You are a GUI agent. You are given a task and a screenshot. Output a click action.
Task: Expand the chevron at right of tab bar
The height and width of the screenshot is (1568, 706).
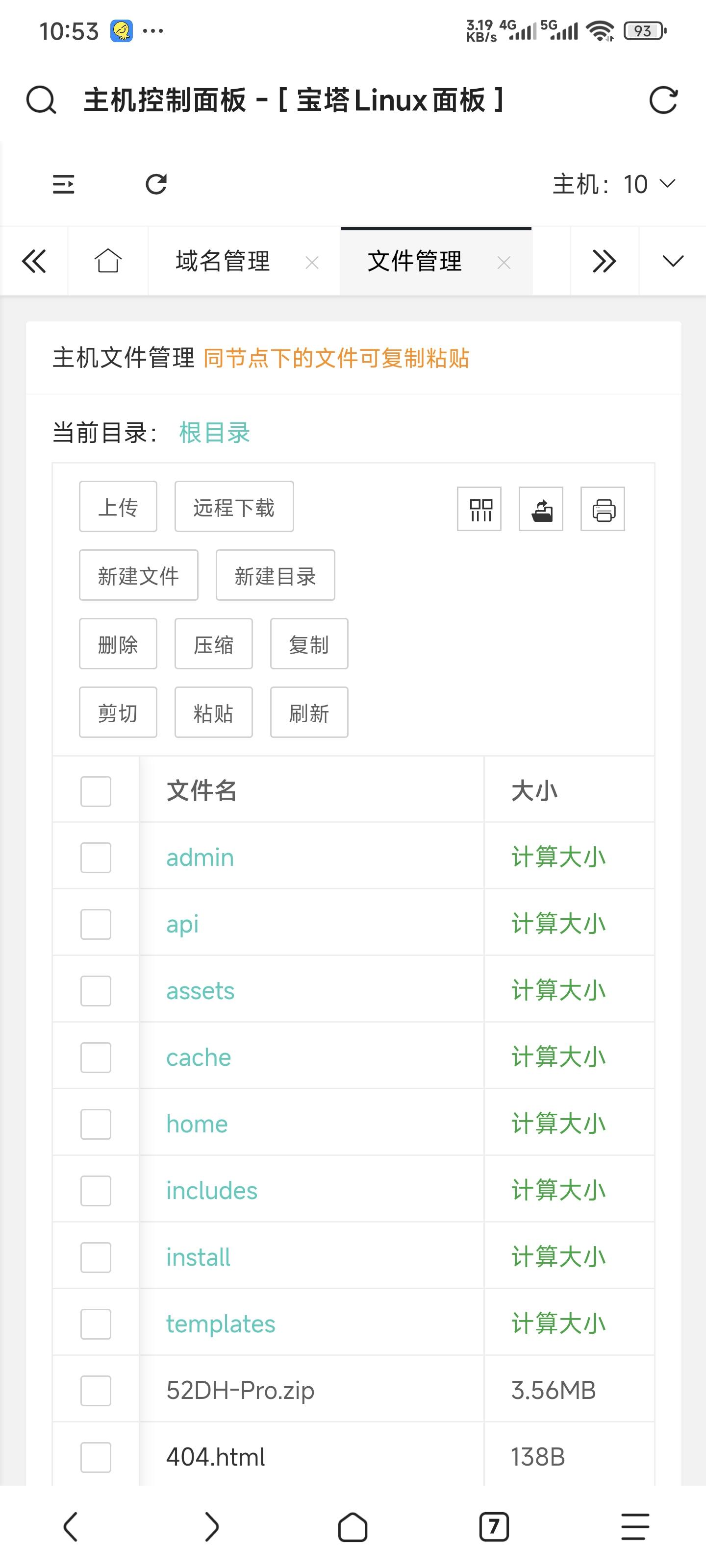tap(673, 261)
